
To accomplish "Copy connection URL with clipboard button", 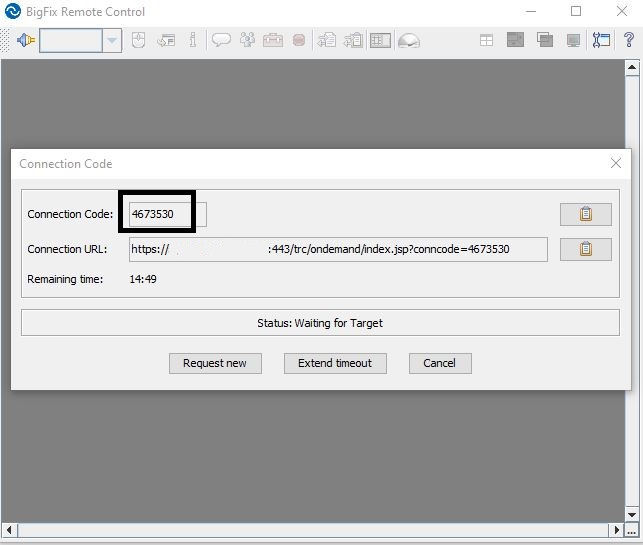I will (586, 249).
